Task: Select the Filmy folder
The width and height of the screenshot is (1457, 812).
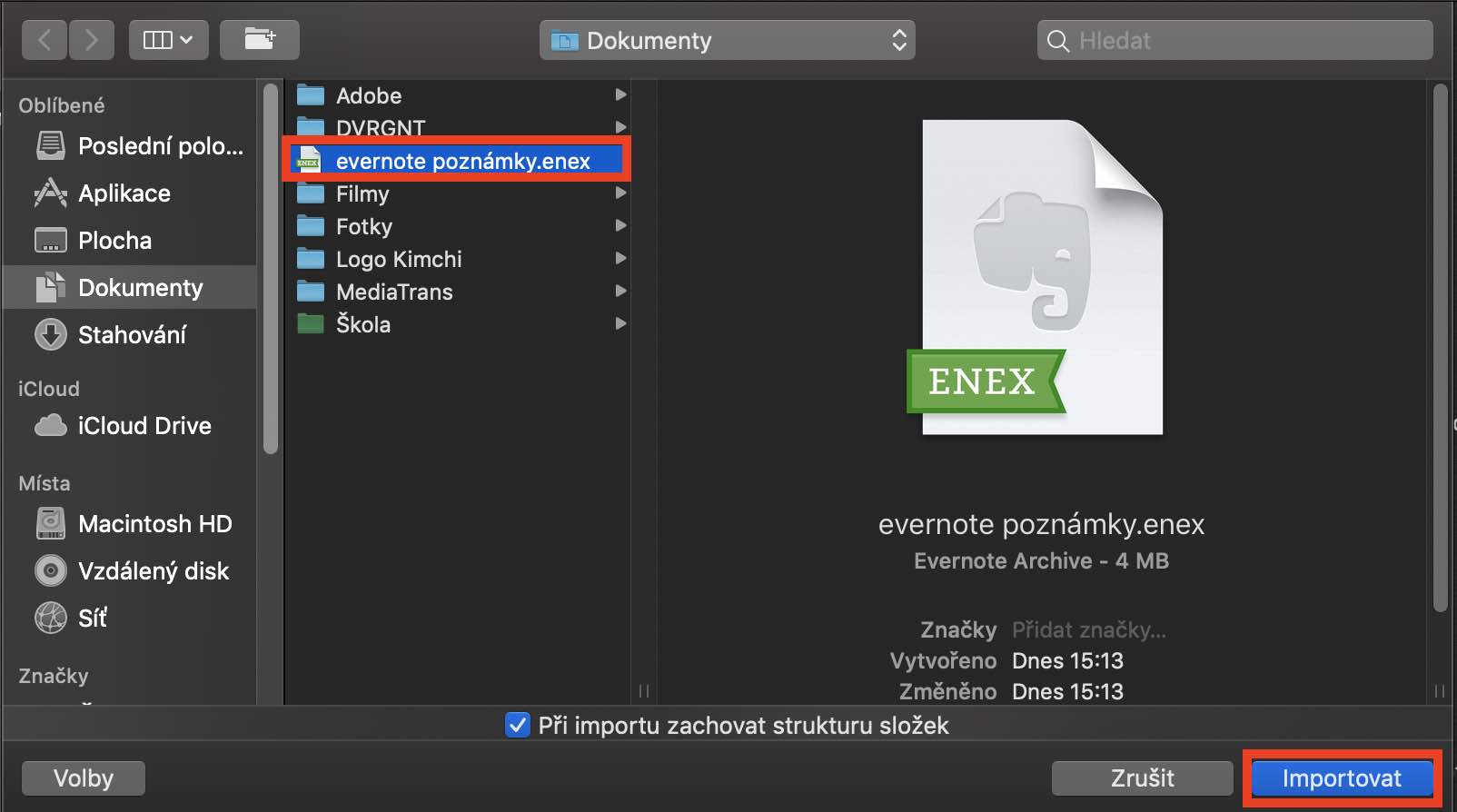Action: 458,193
